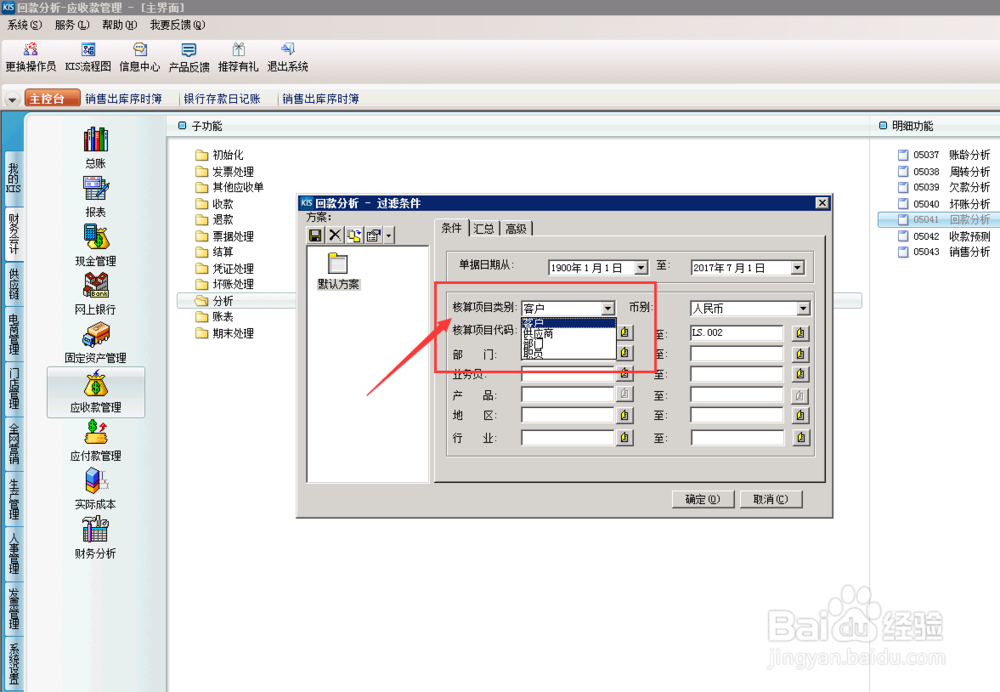The width and height of the screenshot is (1000, 692).
Task: Click copy scheme icon in 方案 toolbar
Action: coord(355,235)
